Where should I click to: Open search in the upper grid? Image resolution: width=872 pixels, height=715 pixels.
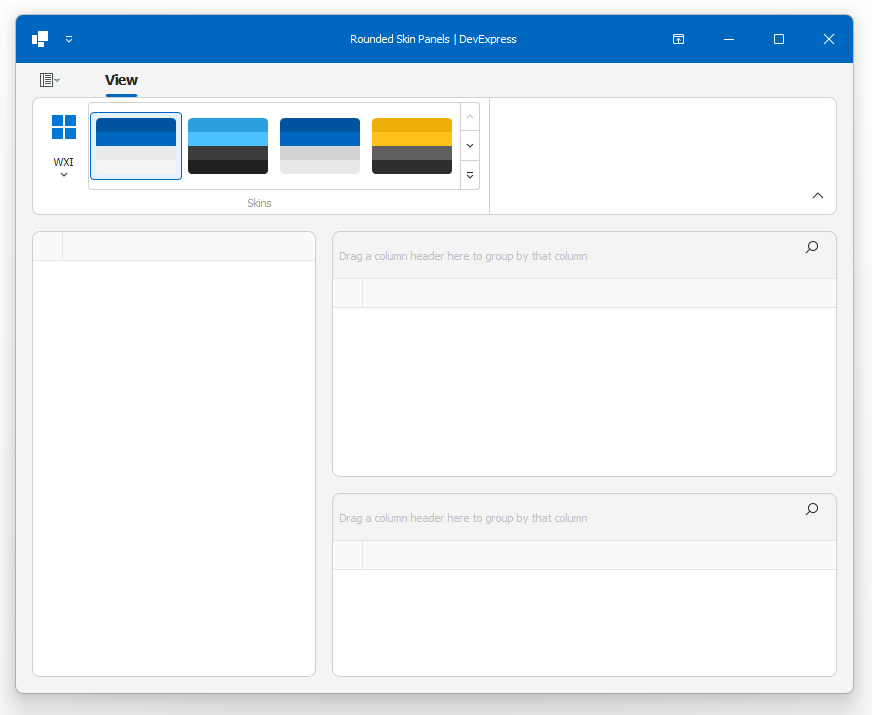click(x=812, y=247)
